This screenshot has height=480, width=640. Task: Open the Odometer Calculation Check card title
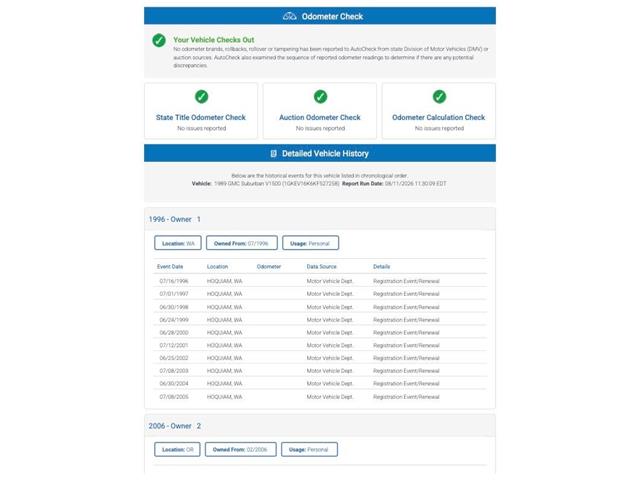pos(439,118)
